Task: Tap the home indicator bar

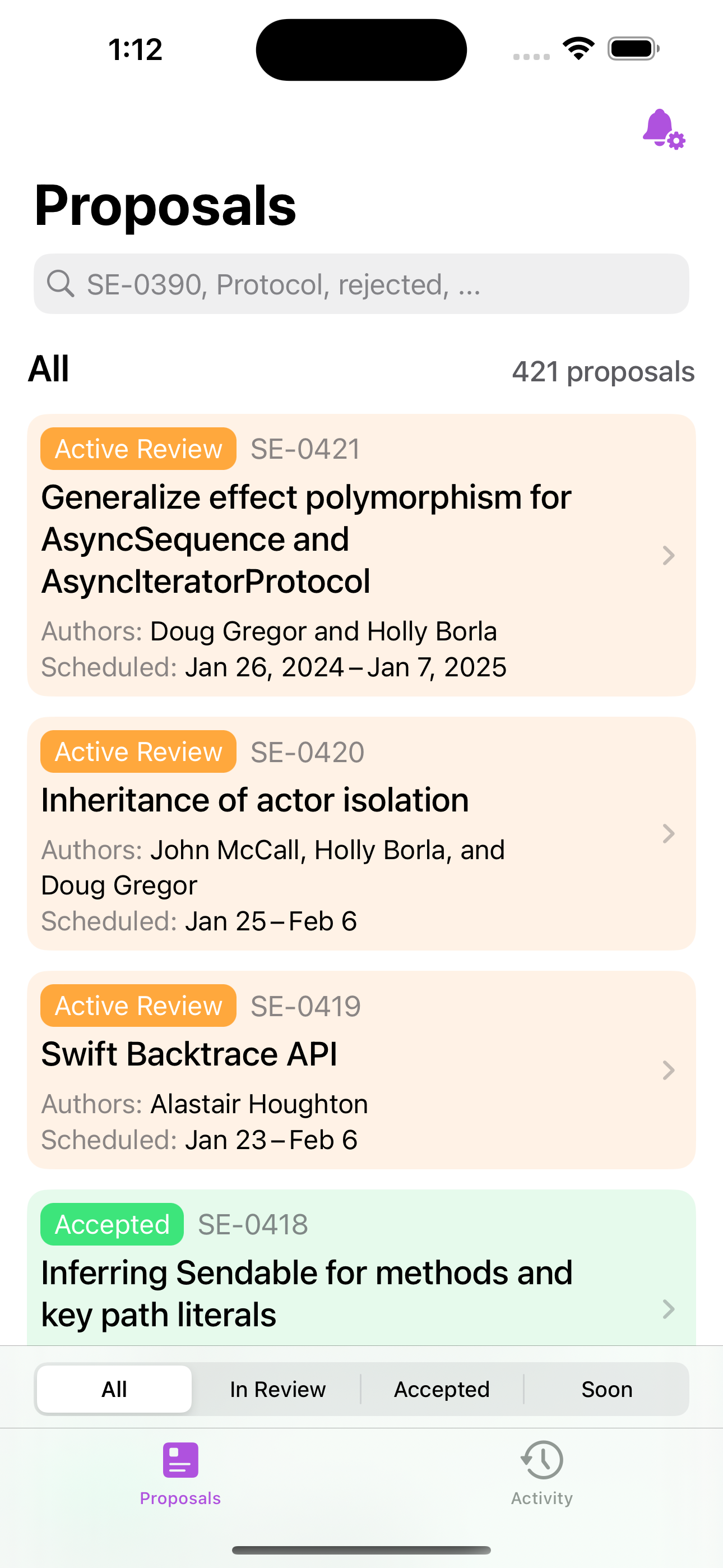Action: [361, 1549]
